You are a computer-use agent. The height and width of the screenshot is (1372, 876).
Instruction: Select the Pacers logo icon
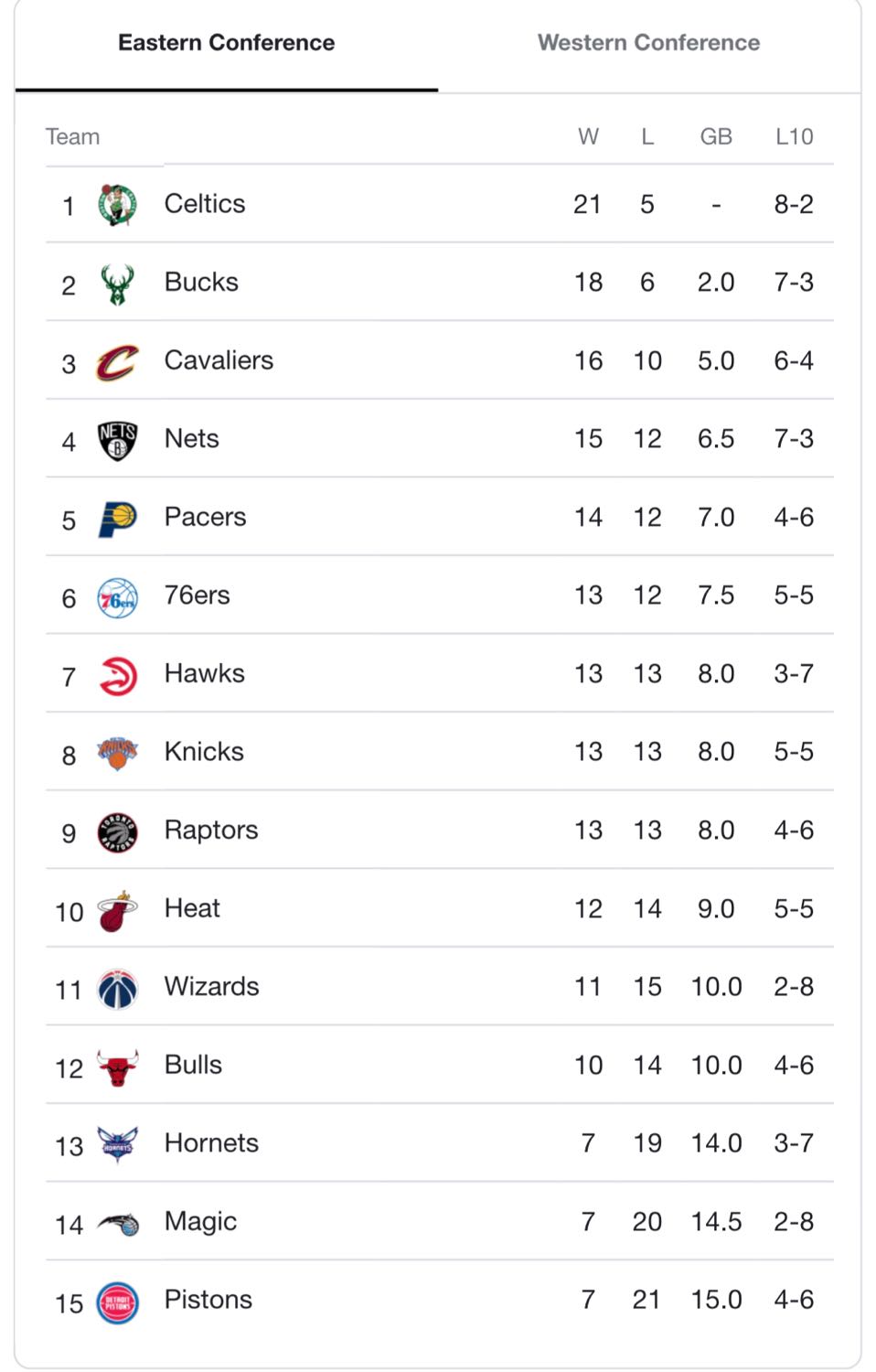[x=117, y=519]
